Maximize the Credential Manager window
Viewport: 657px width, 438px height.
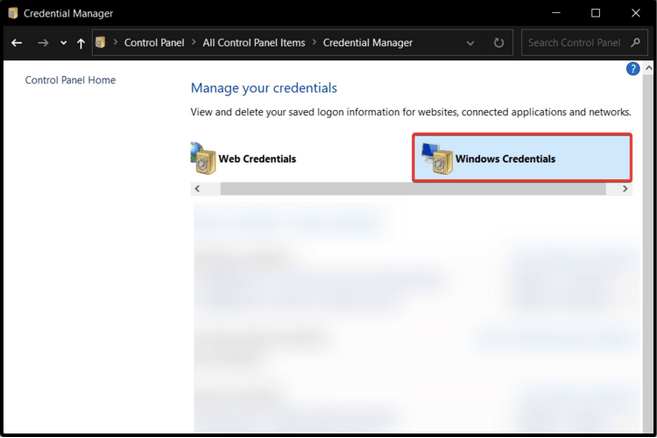point(595,13)
